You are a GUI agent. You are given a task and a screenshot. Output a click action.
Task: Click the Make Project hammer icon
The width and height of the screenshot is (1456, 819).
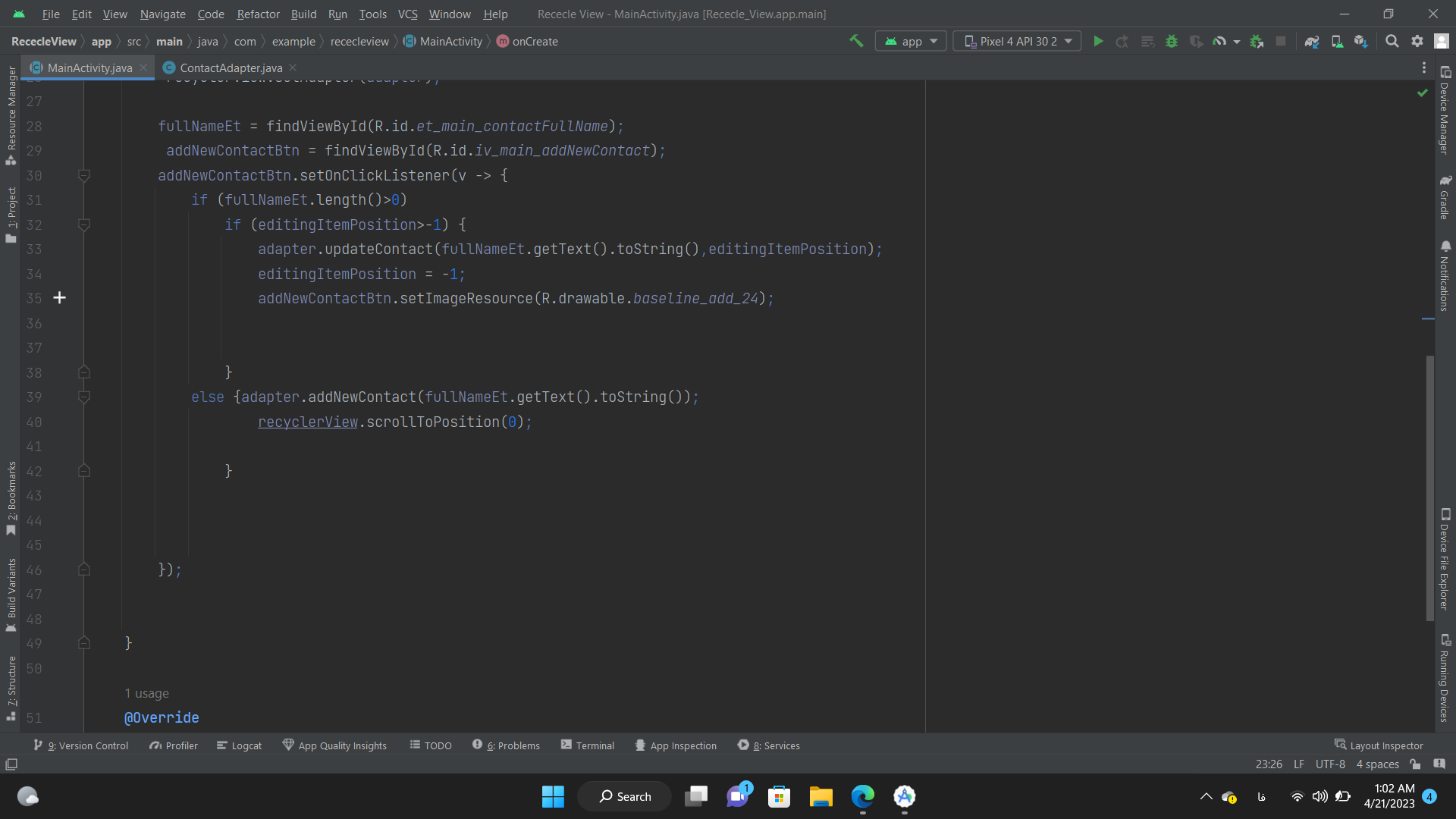[x=856, y=41]
